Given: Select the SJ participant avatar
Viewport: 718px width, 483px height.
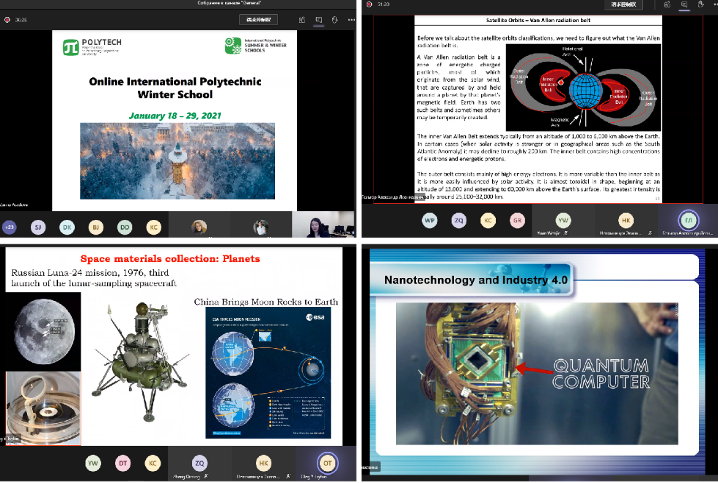Looking at the screenshot, I should [x=39, y=227].
